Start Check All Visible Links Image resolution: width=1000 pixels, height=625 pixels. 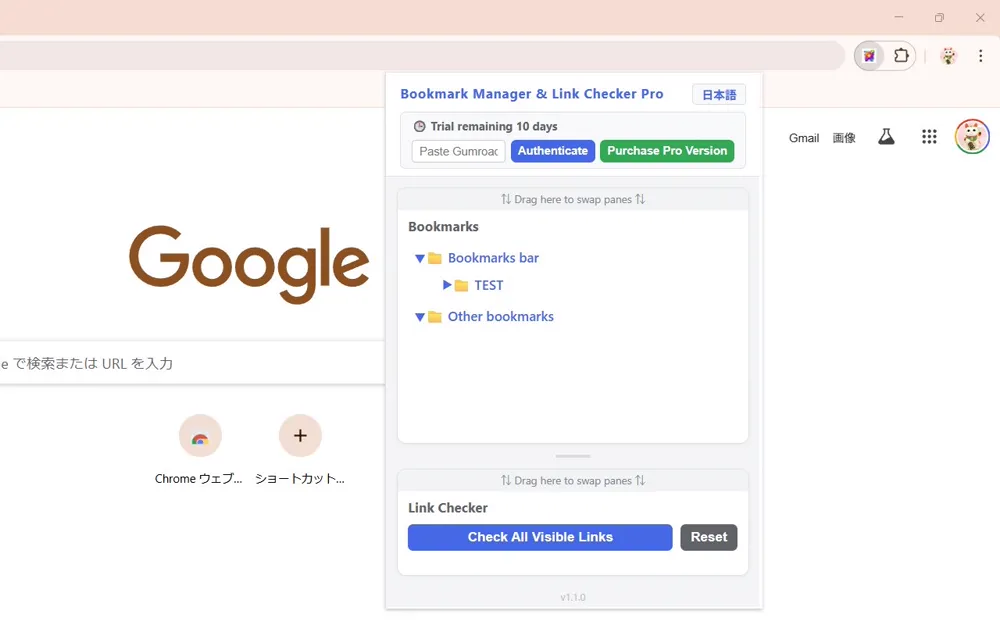(540, 537)
